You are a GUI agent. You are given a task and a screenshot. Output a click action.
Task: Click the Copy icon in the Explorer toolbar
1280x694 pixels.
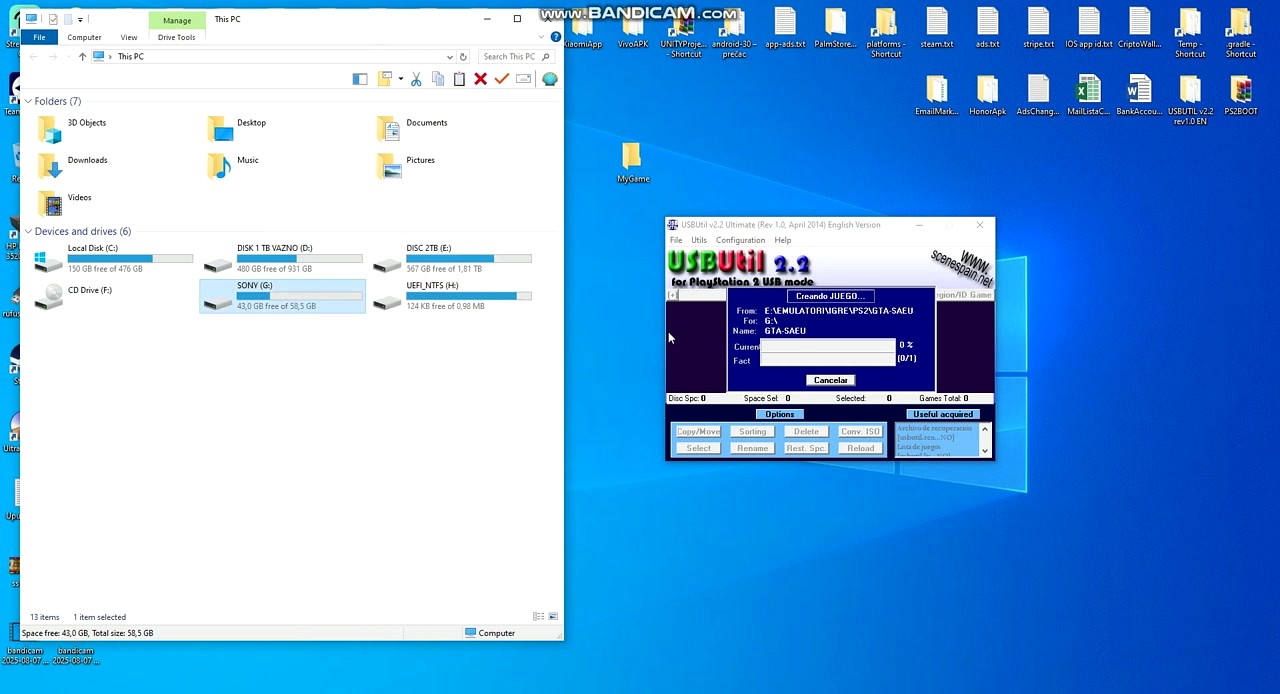[438, 79]
